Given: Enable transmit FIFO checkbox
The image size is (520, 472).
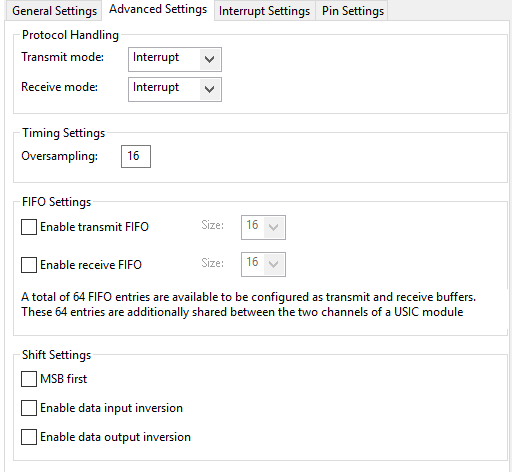Looking at the screenshot, I should [x=29, y=227].
